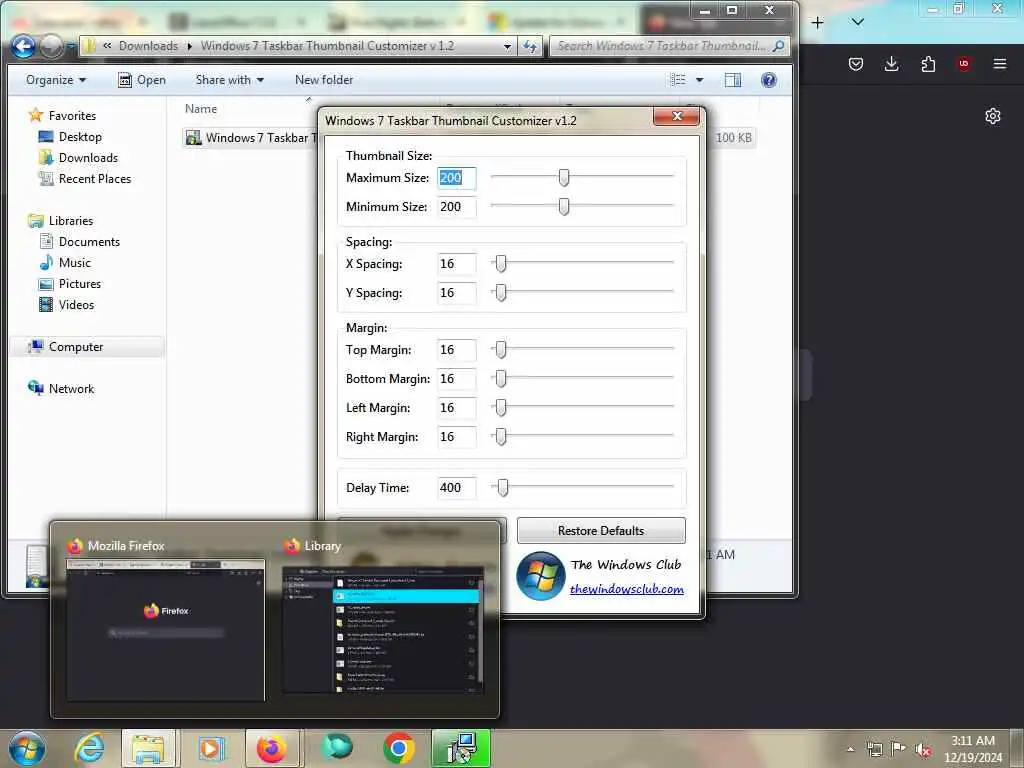Click the Delay Time value field
Image resolution: width=1024 pixels, height=768 pixels.
tap(456, 488)
